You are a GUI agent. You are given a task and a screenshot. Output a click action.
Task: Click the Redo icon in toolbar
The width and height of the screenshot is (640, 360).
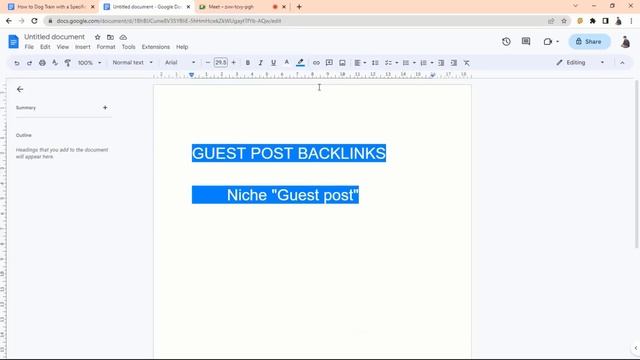pos(29,63)
